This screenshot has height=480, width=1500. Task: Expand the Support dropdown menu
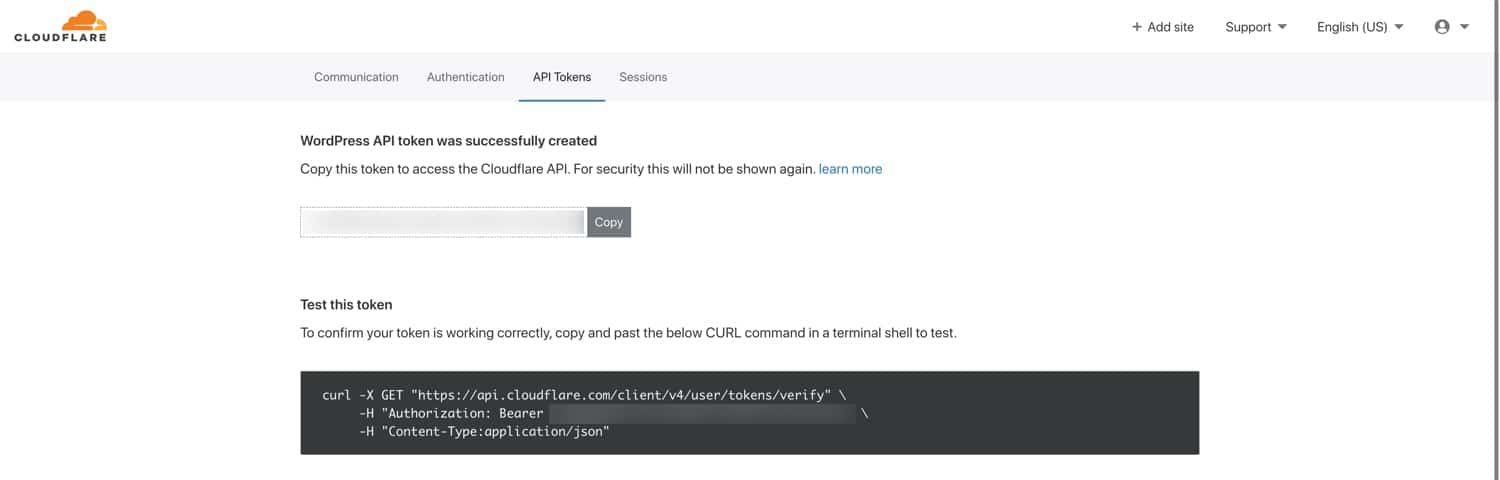tap(1256, 27)
